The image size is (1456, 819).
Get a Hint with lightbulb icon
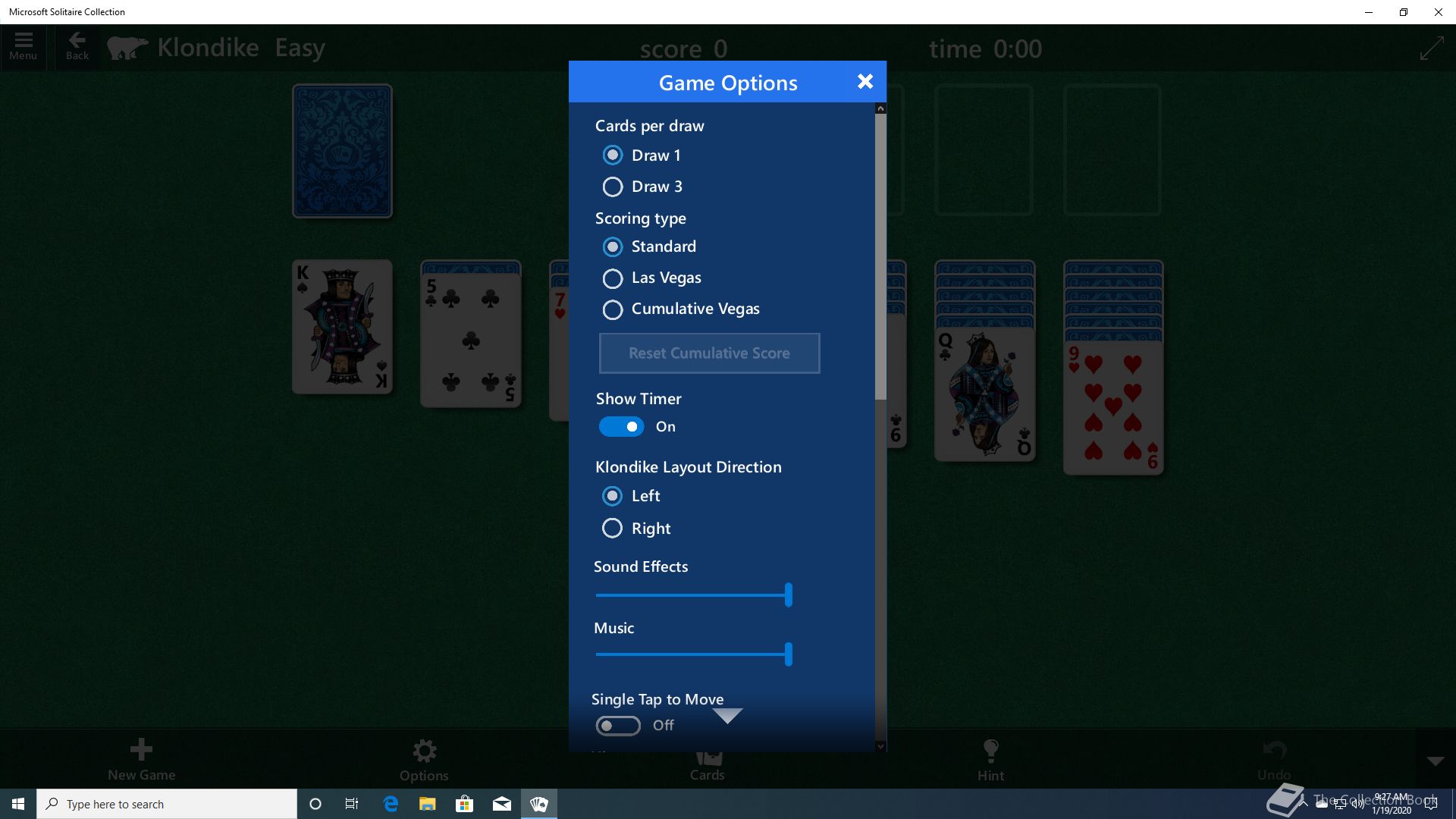pos(990,761)
